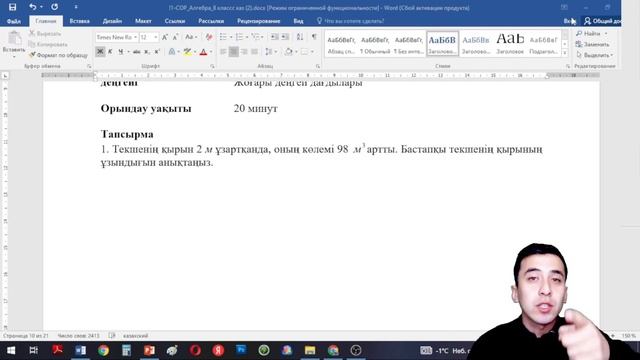Toggle center alignment button
Viewport: 640px width, 360px height.
(x=233, y=51)
